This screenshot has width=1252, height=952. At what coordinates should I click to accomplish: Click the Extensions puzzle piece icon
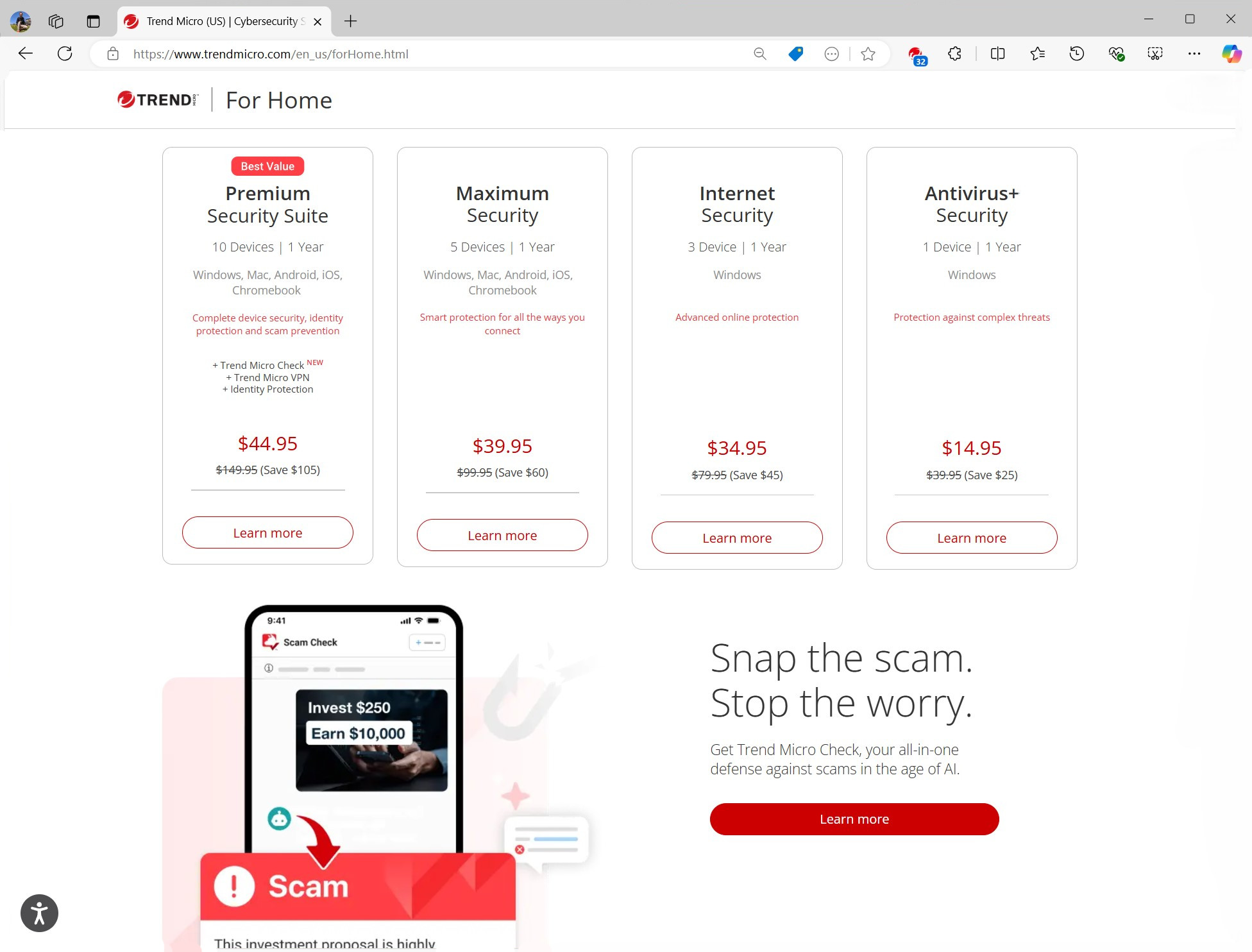pos(954,53)
